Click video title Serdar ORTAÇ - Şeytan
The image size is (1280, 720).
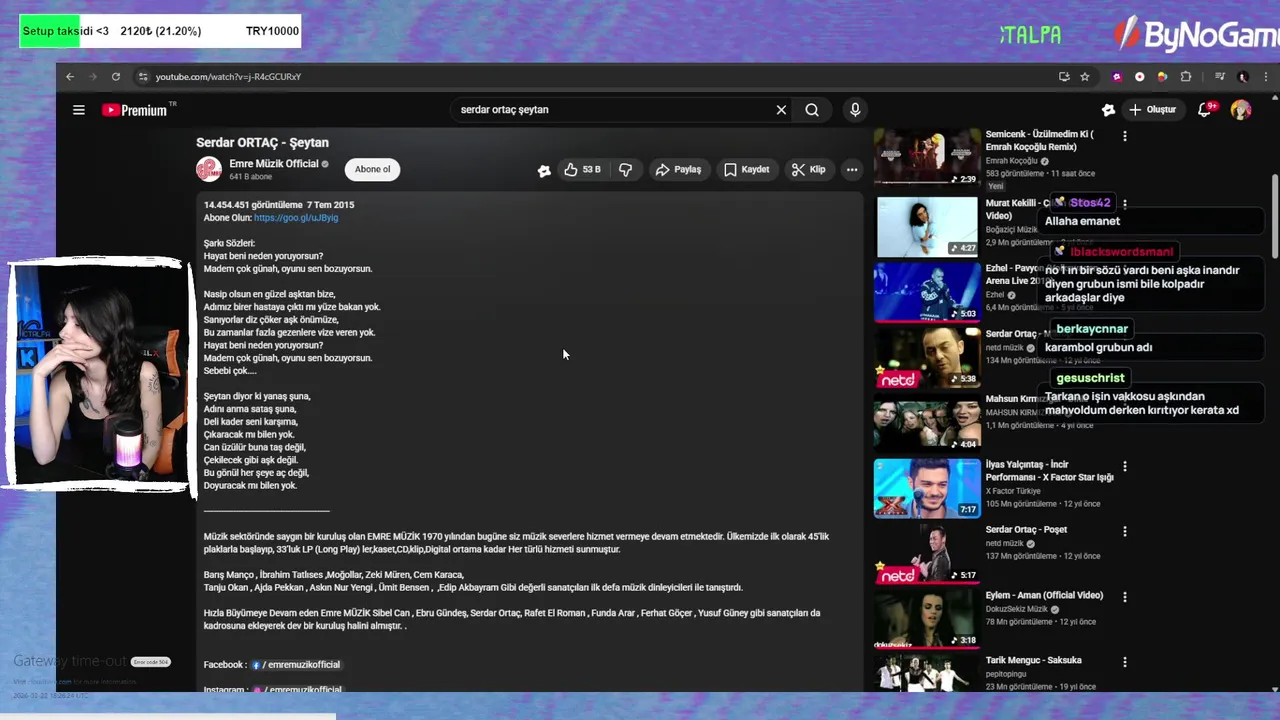[x=262, y=143]
